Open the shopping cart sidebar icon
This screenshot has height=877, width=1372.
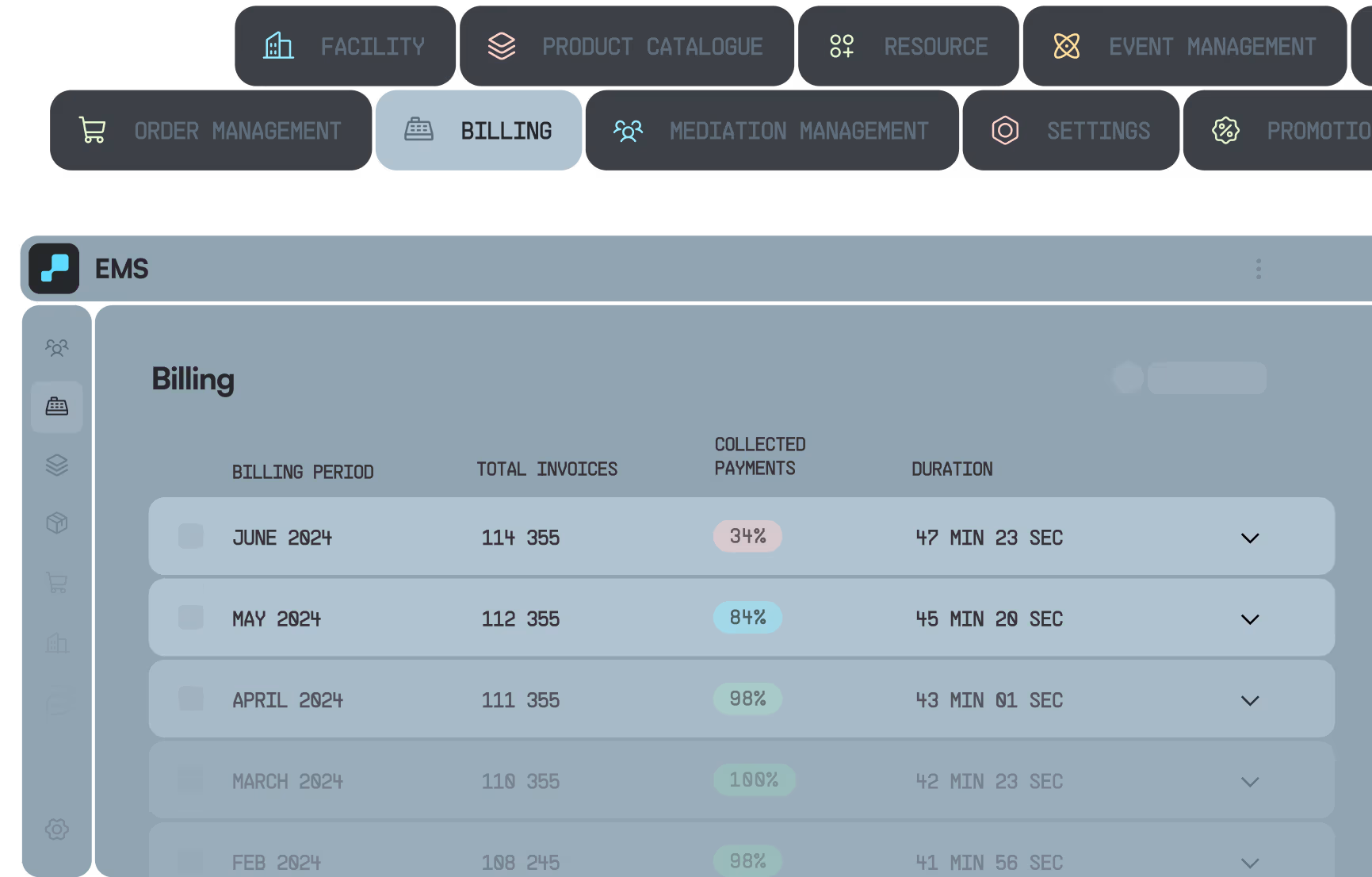(x=57, y=583)
